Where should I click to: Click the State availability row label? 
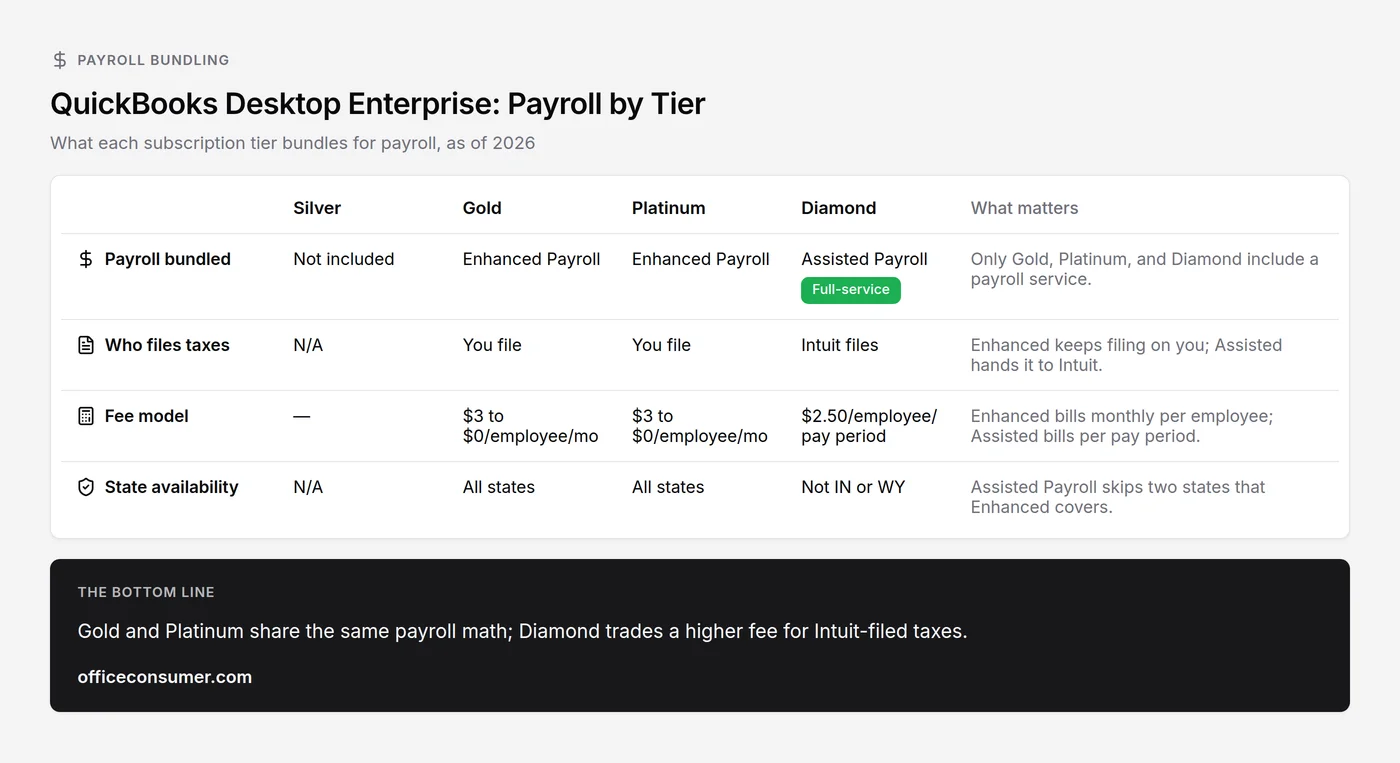(172, 487)
